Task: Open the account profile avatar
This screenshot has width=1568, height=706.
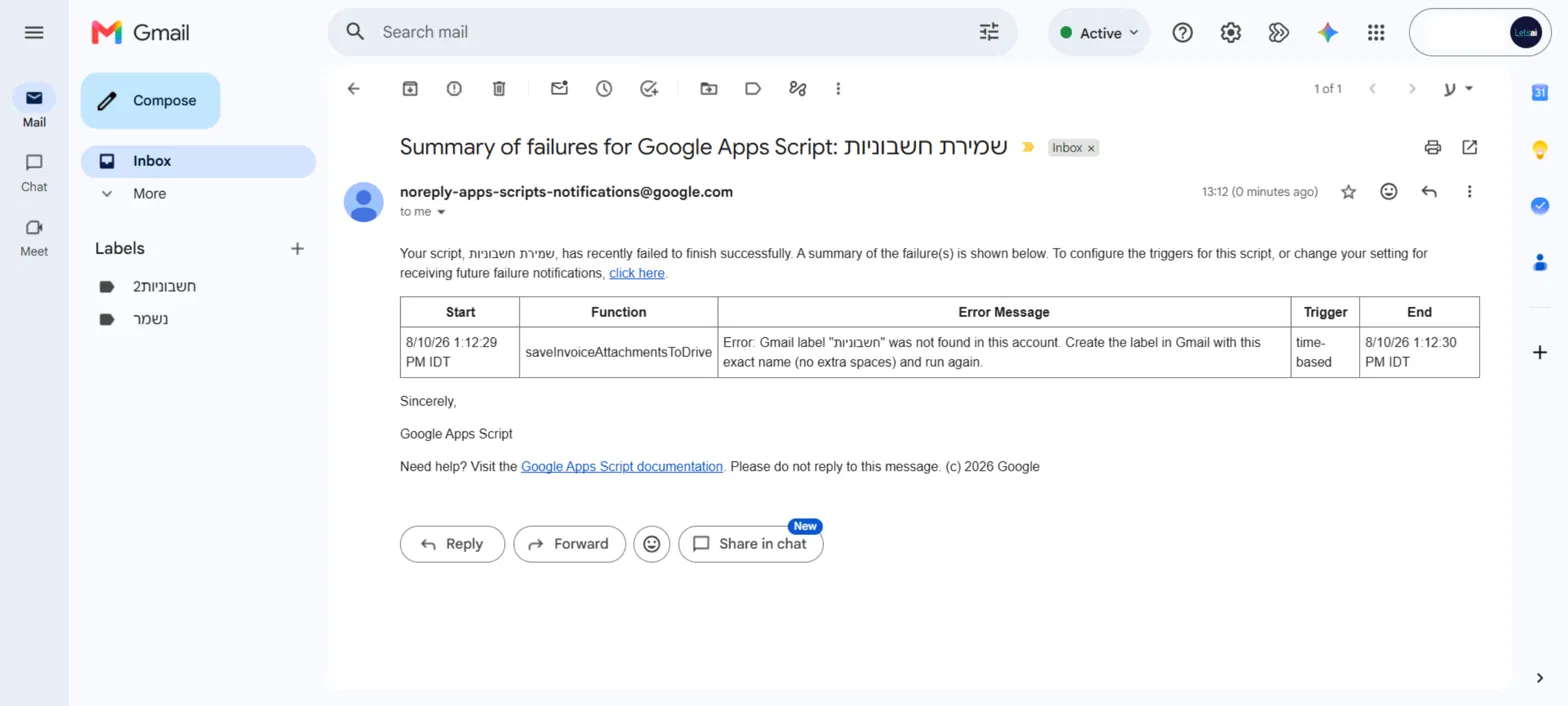Action: click(1526, 33)
